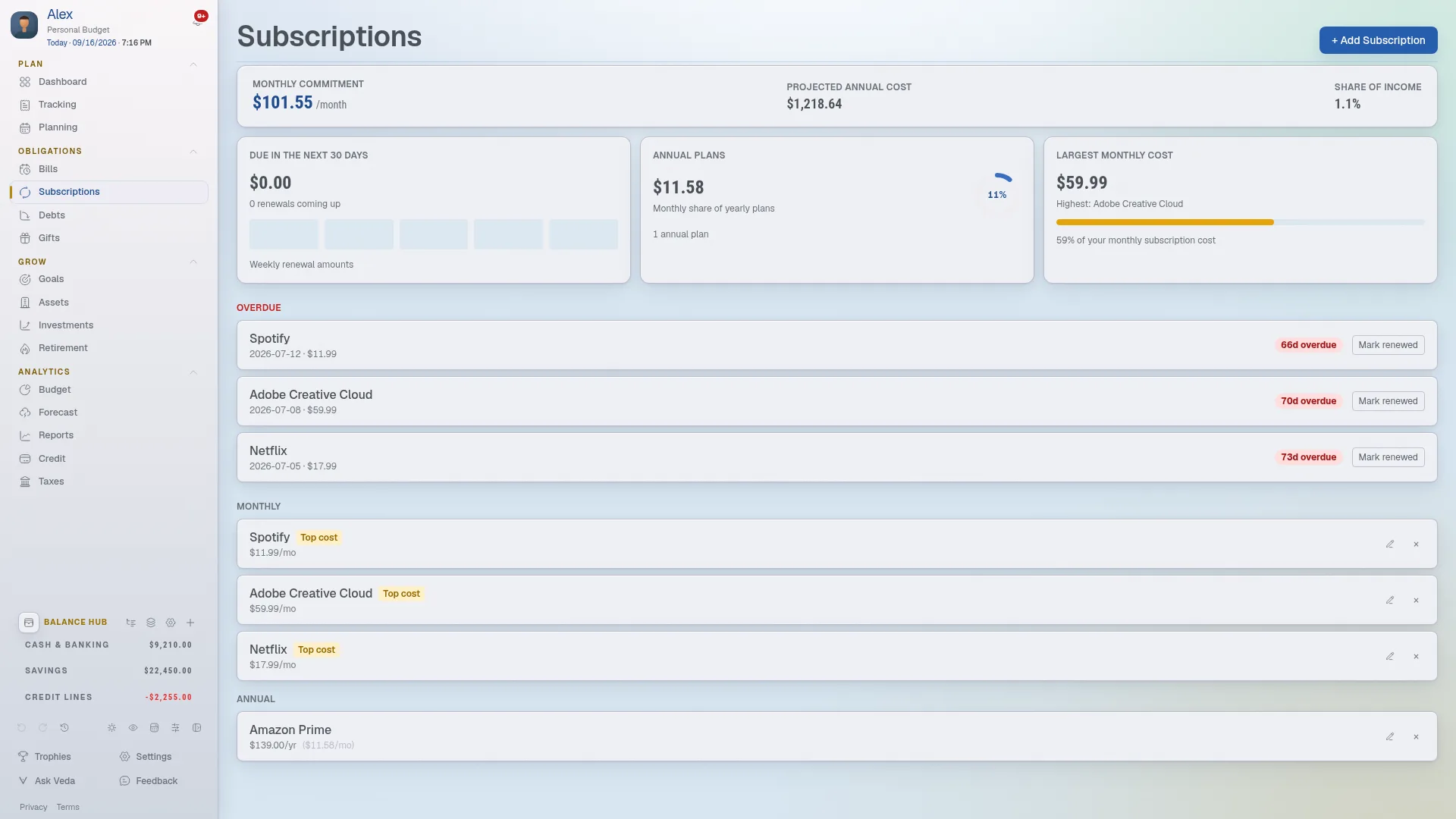This screenshot has height=819, width=1456.
Task: Click the 66d overdue badge
Action: [1308, 345]
